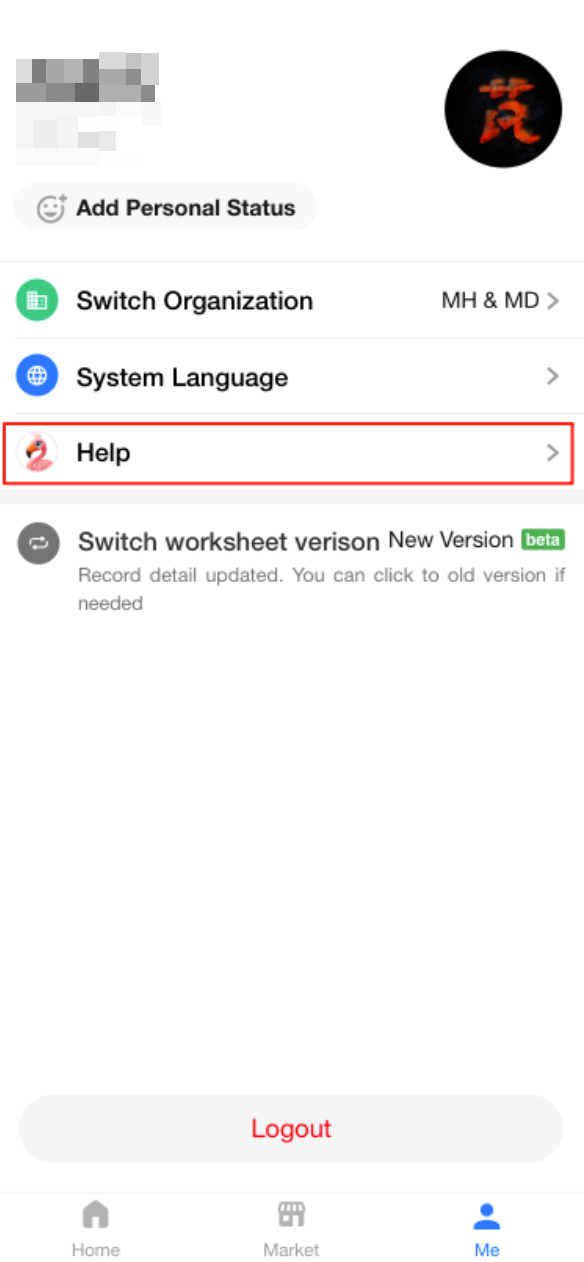This screenshot has width=584, height=1262.
Task: Tap the red Logout button
Action: click(x=291, y=1129)
